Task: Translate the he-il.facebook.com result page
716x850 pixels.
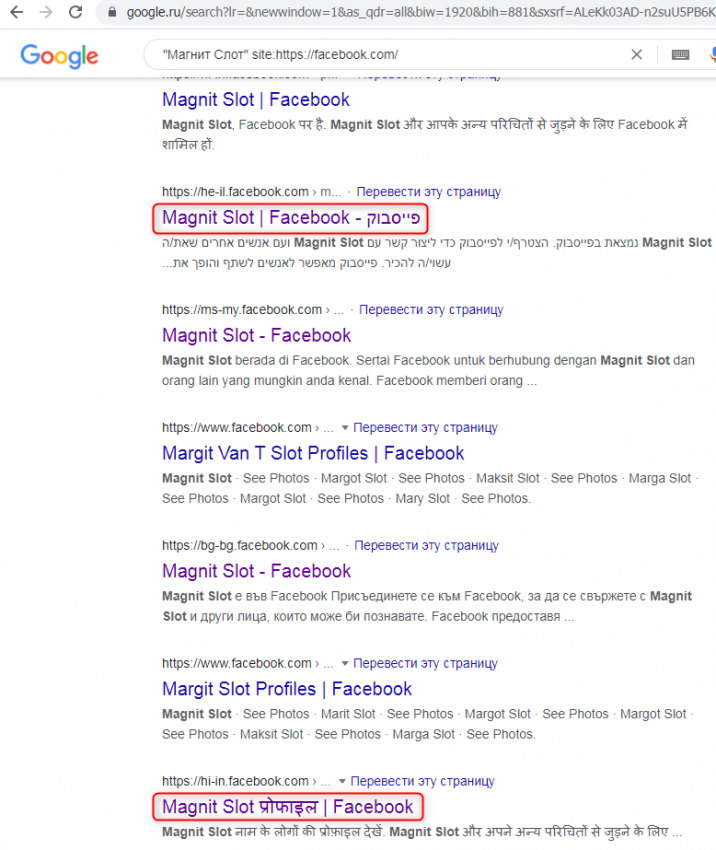Action: (429, 192)
